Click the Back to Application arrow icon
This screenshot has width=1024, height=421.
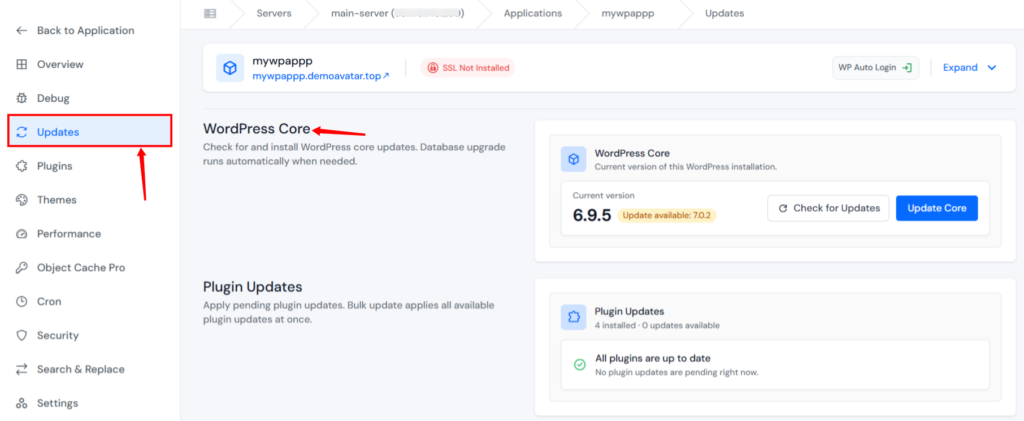22,31
